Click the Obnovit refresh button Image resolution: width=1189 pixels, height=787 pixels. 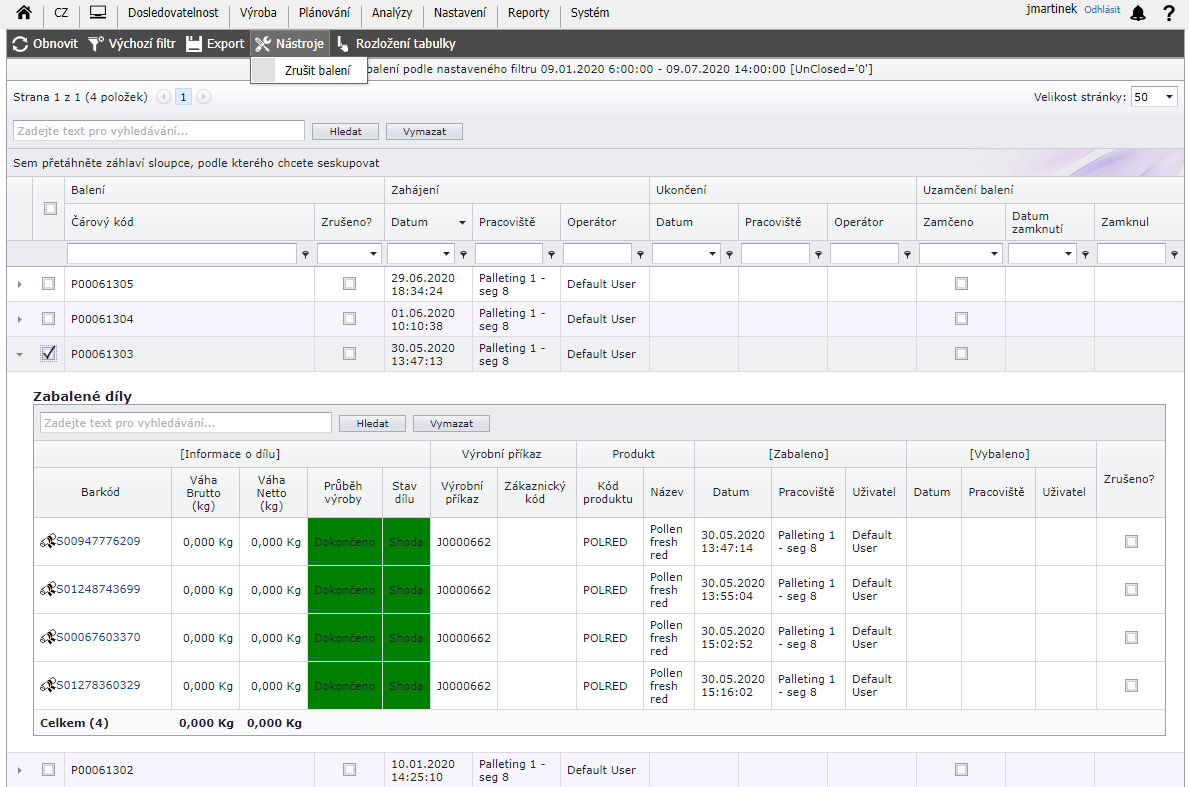45,44
